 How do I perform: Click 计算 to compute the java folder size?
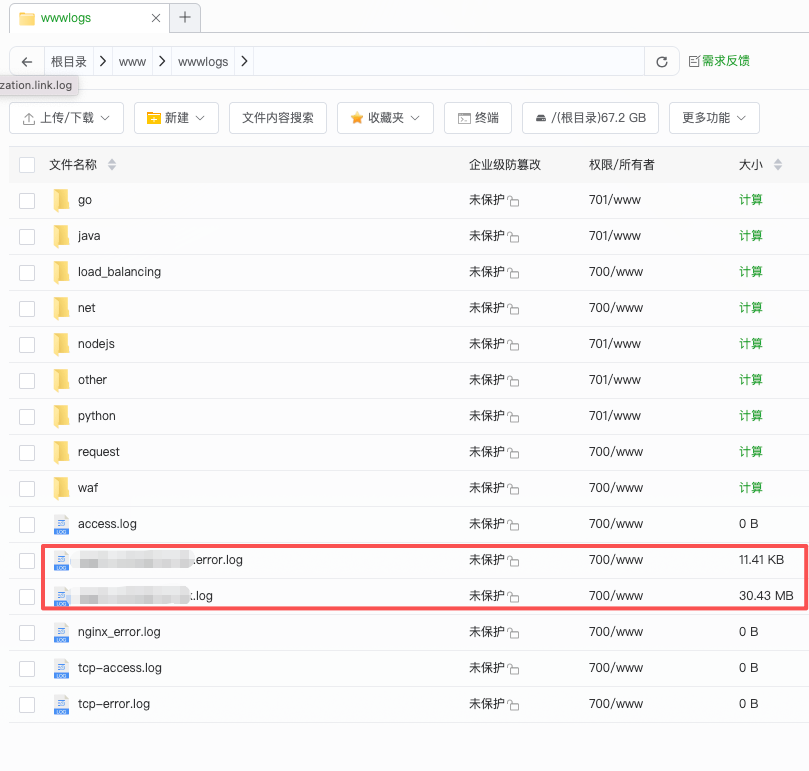(751, 236)
